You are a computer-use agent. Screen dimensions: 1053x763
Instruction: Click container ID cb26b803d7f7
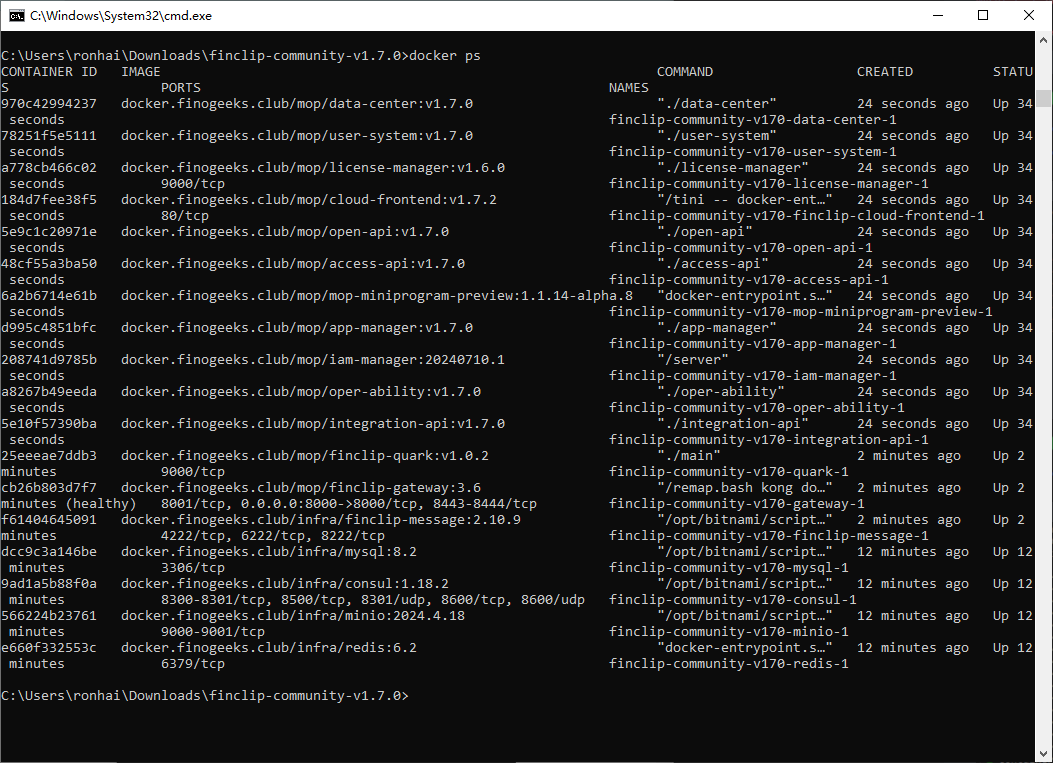49,488
